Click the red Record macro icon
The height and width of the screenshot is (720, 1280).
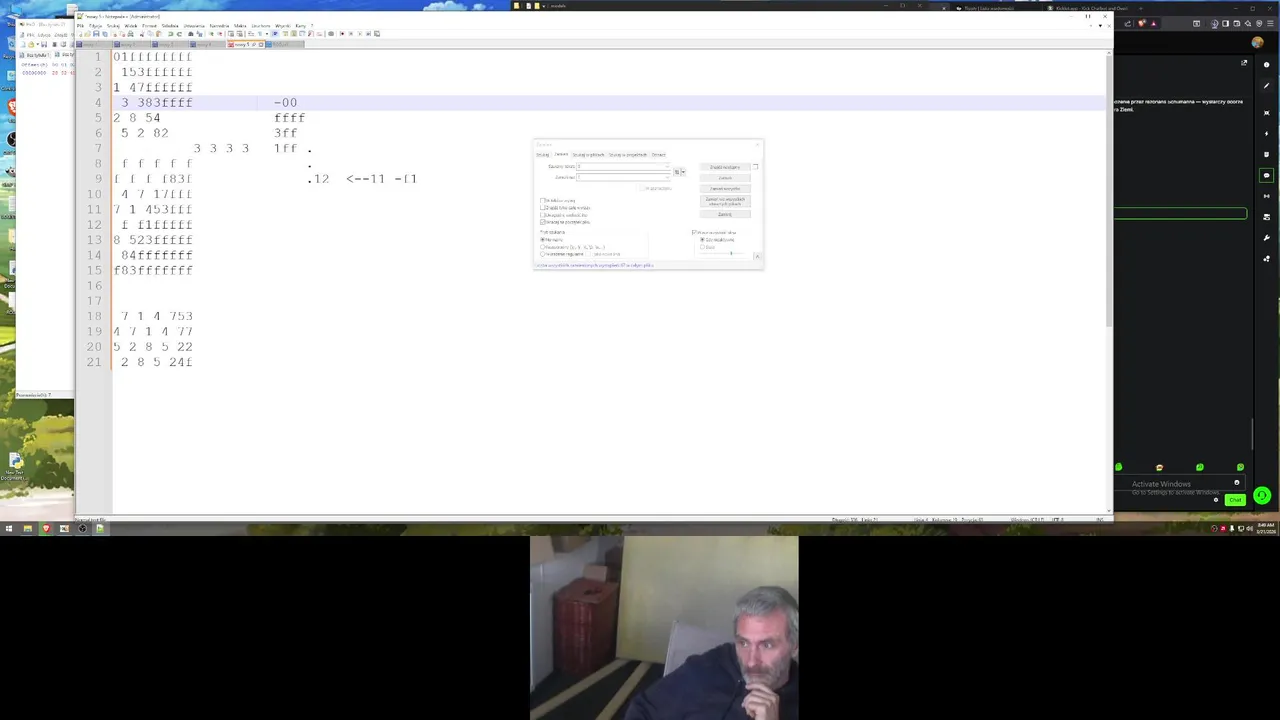[x=342, y=34]
